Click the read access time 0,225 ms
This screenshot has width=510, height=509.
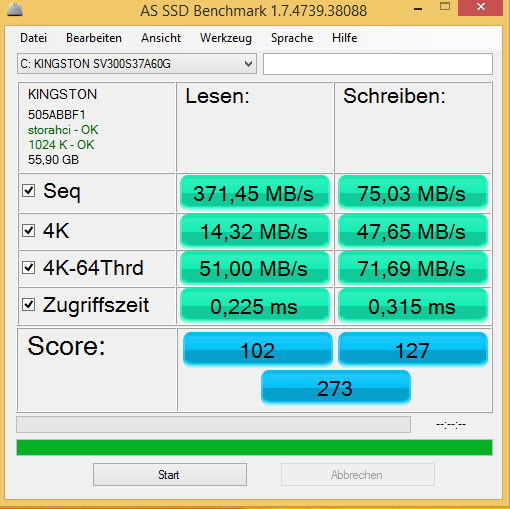coord(255,306)
